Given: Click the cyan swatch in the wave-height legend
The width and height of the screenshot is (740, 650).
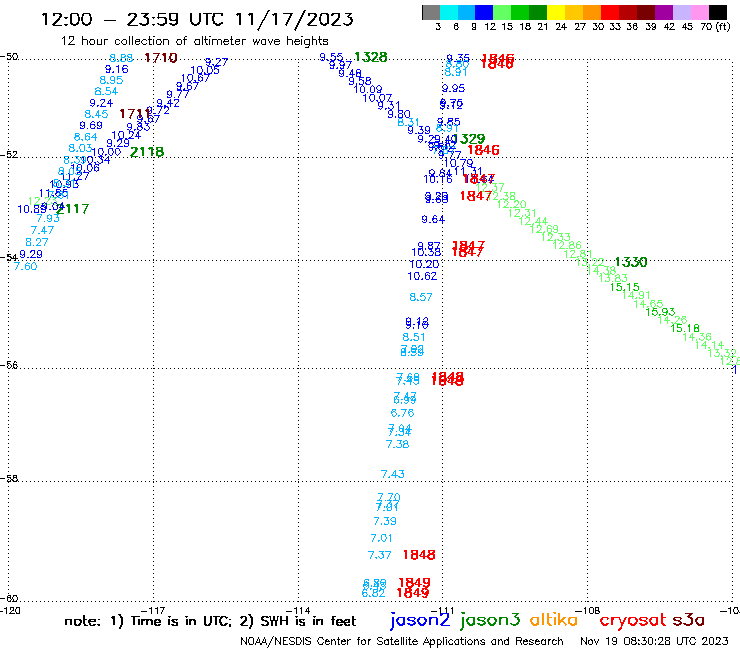Looking at the screenshot, I should pyautogui.click(x=449, y=12).
